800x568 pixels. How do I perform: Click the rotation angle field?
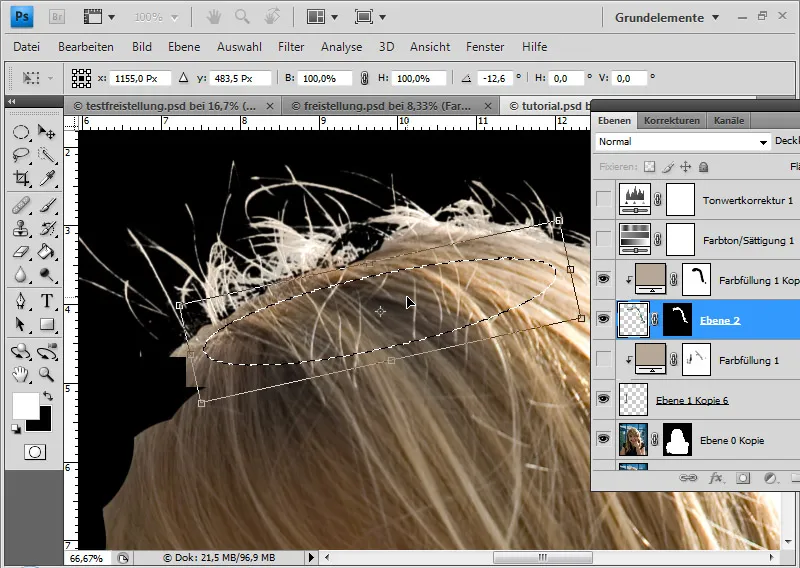click(495, 78)
